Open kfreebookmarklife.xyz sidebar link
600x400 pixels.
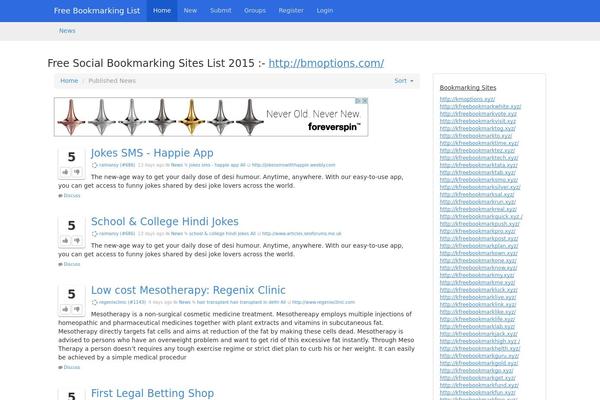(477, 319)
